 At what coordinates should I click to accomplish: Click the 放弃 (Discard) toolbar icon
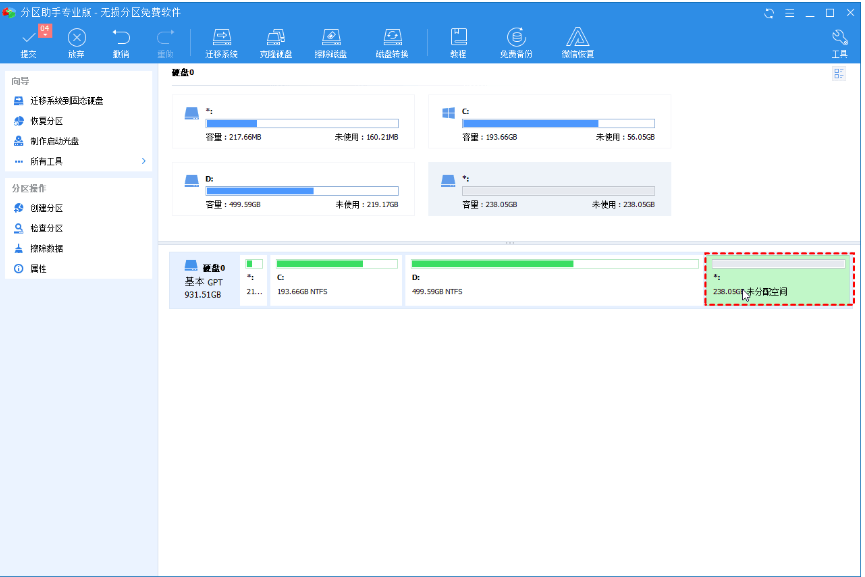(x=76, y=40)
